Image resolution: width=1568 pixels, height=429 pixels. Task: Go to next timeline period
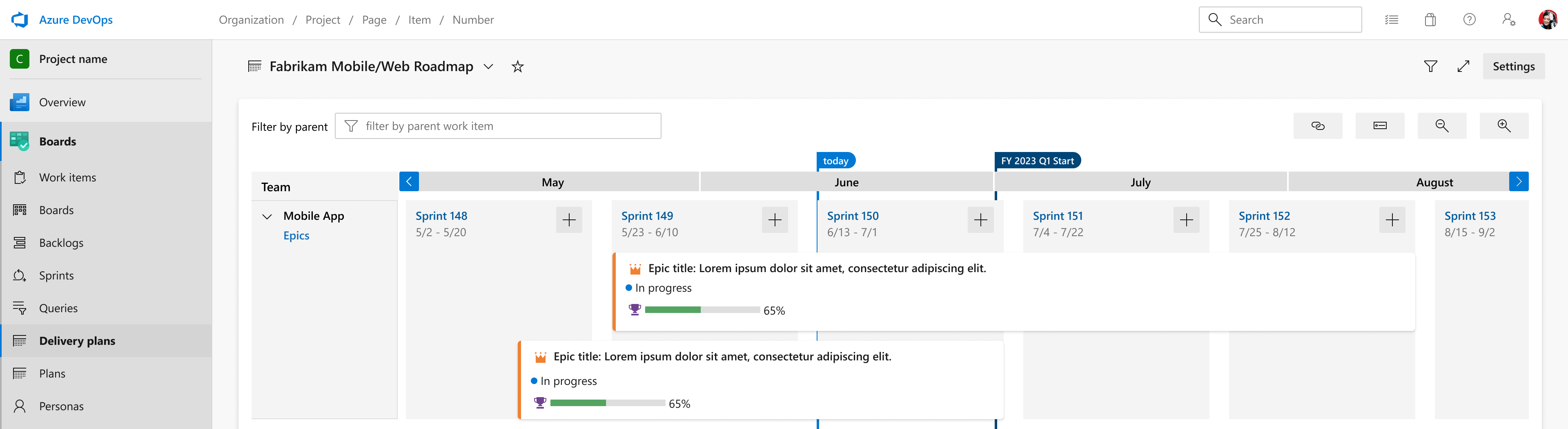[x=1519, y=181]
